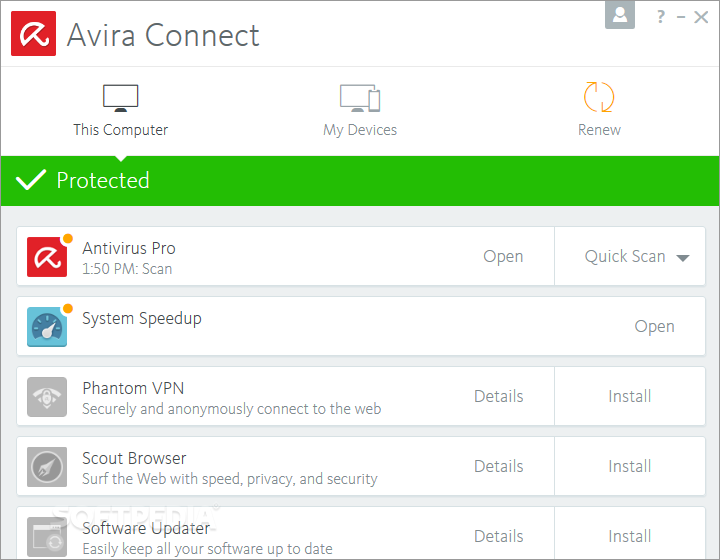Click 'Surf the Web with speed, privacy, and security'

(x=230, y=479)
